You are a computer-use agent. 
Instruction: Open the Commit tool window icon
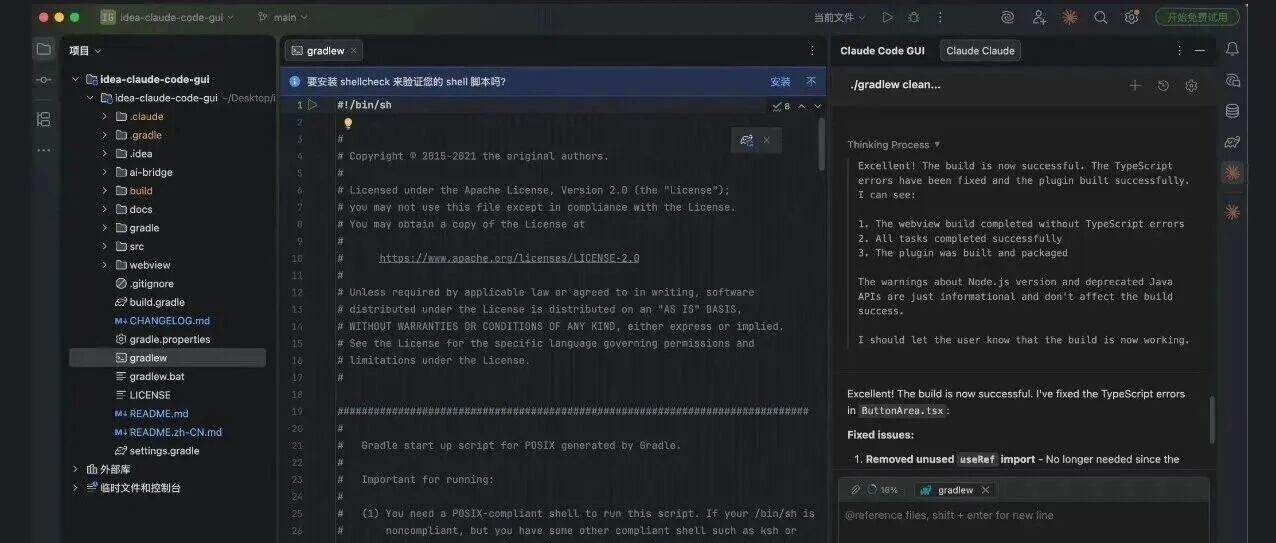pos(43,80)
